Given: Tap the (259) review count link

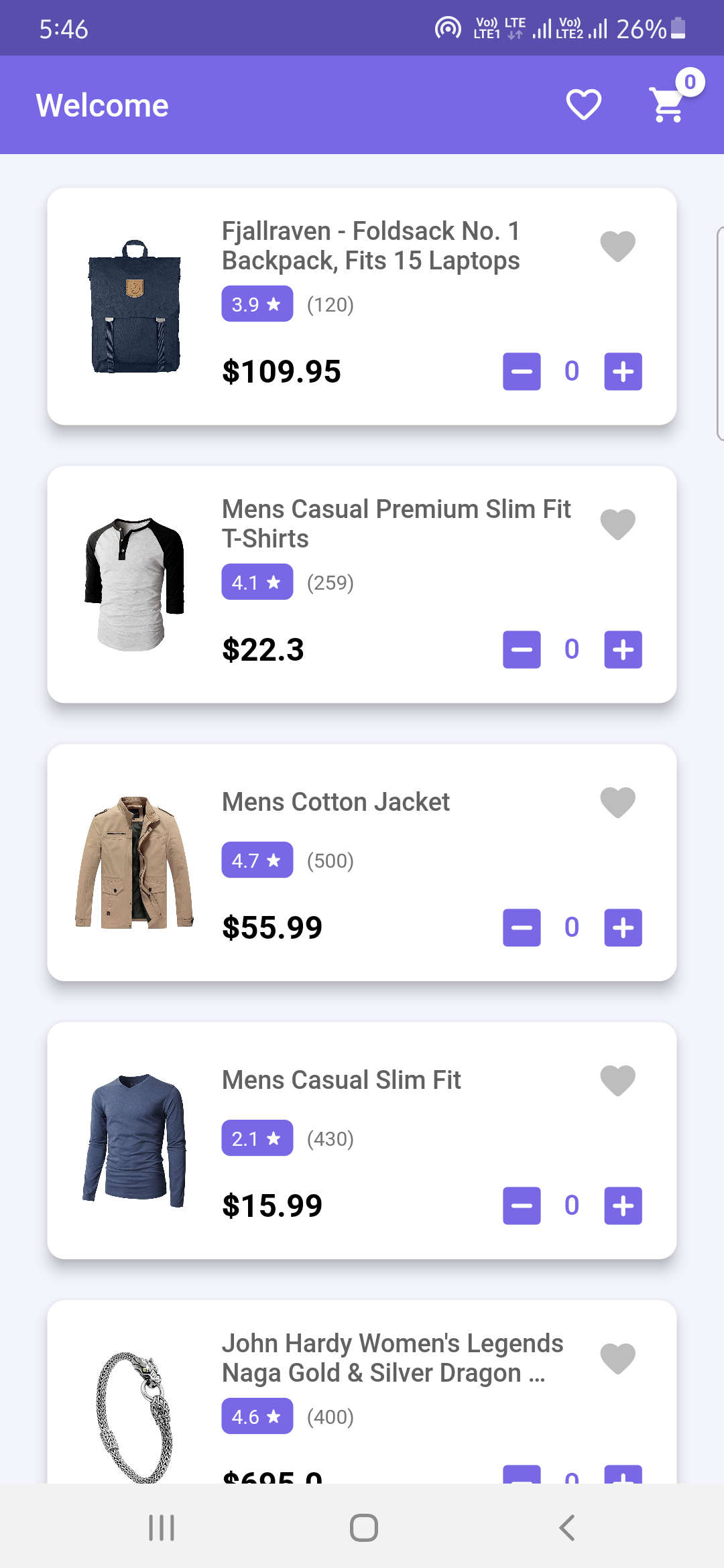Looking at the screenshot, I should 331,582.
